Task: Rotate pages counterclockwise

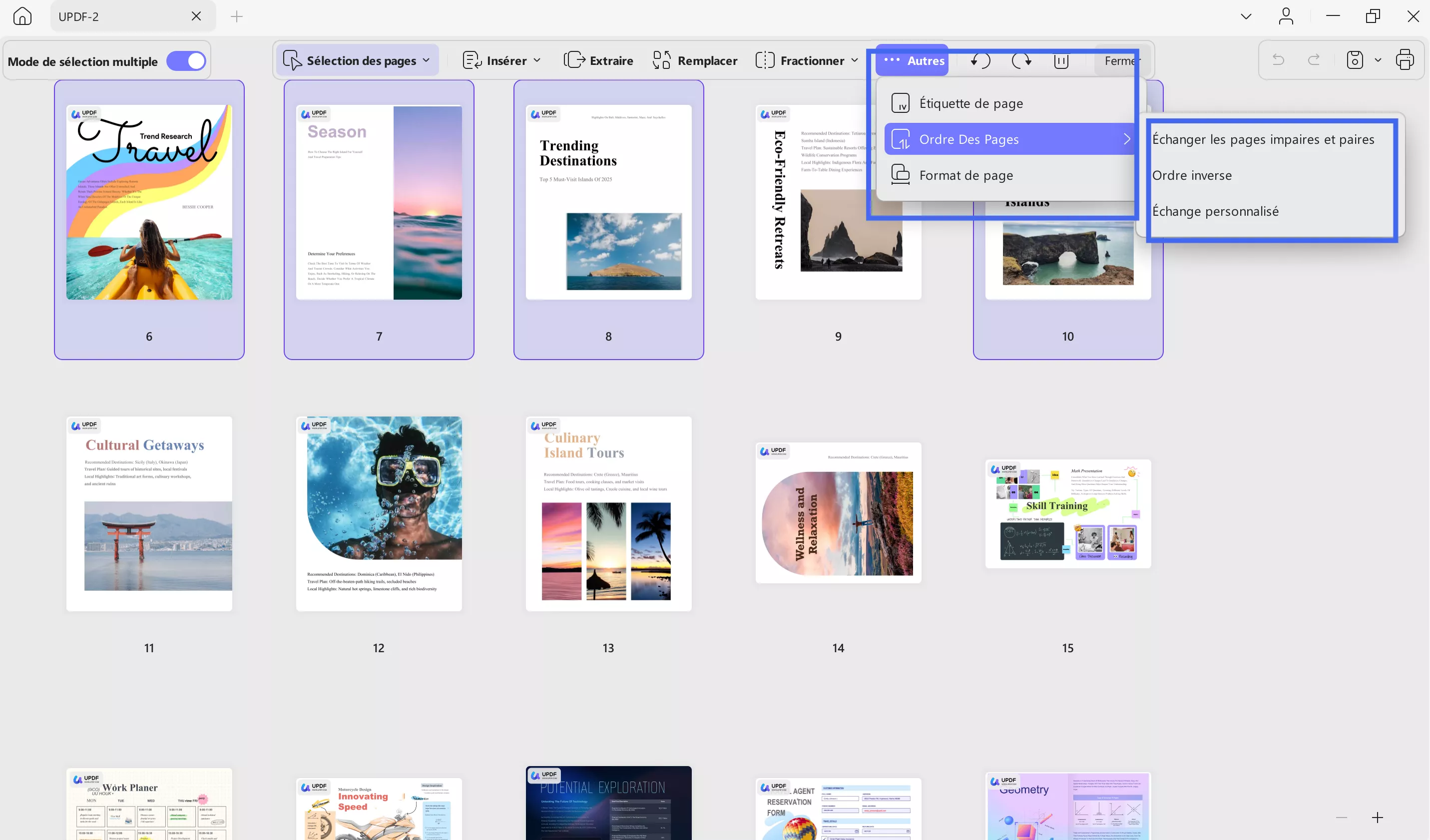Action: [x=980, y=60]
